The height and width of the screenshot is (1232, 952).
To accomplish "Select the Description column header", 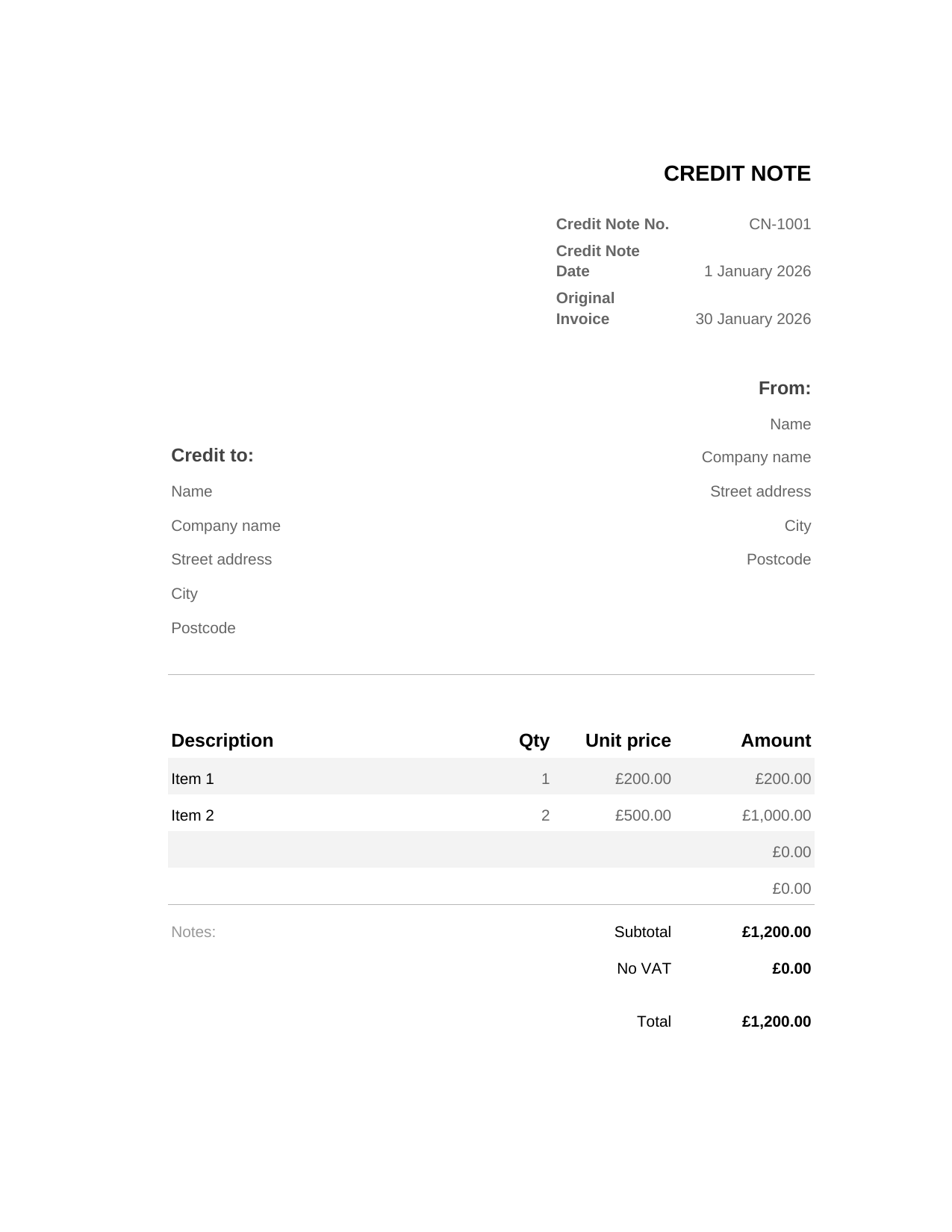I will pos(222,741).
